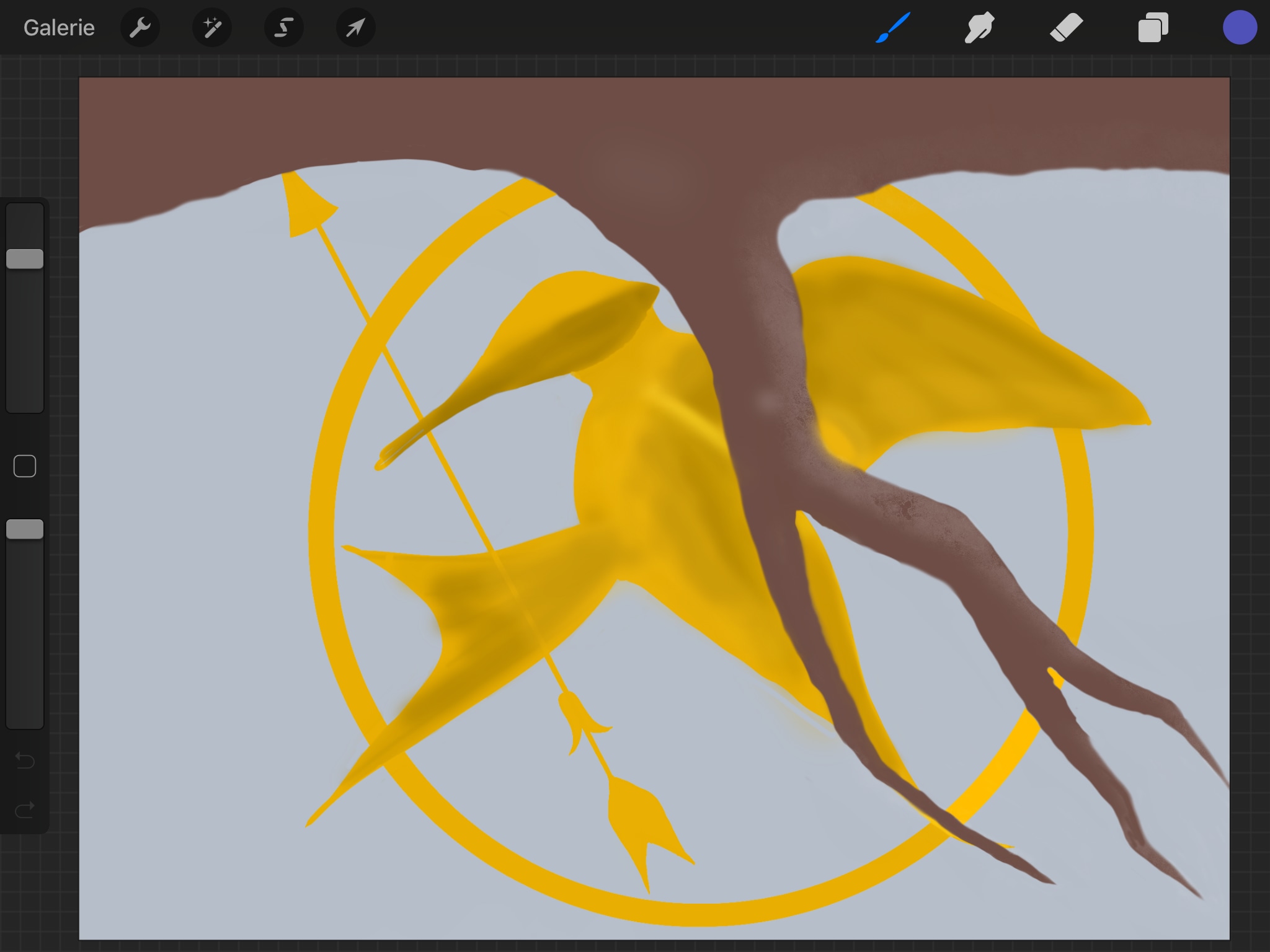
Task: Select the Smudge tool
Action: [980, 28]
